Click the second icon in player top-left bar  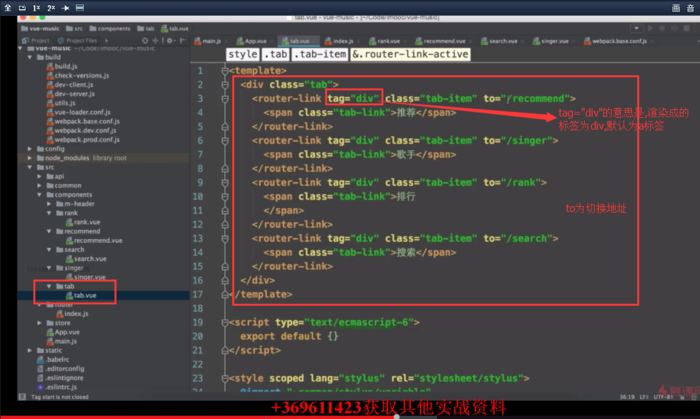pos(22,8)
